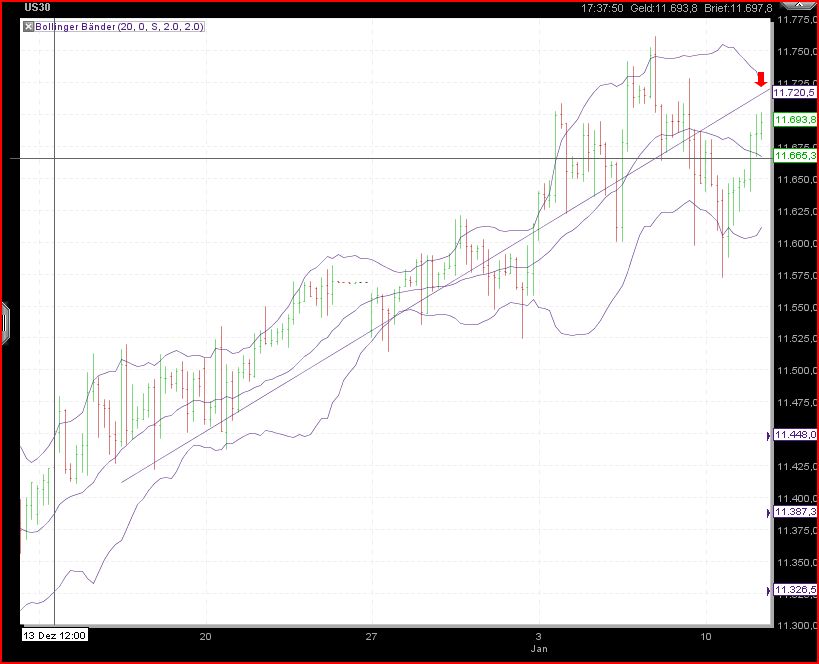The width and height of the screenshot is (819, 664).
Task: Click the arrow marker beside 11.387,3
Action: tap(769, 512)
